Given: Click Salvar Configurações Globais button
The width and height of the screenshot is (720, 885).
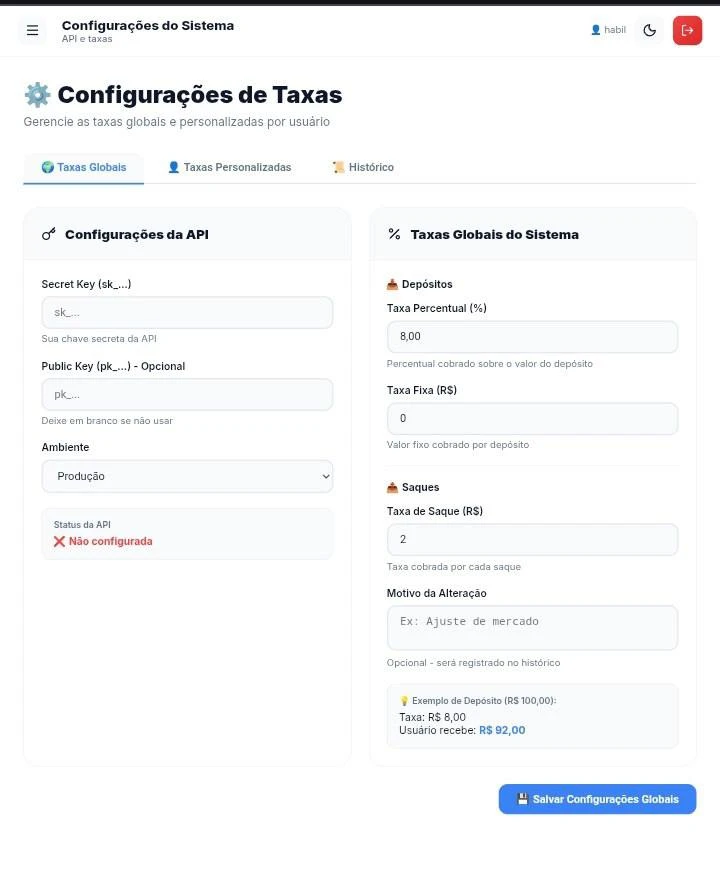Looking at the screenshot, I should pyautogui.click(x=597, y=799).
